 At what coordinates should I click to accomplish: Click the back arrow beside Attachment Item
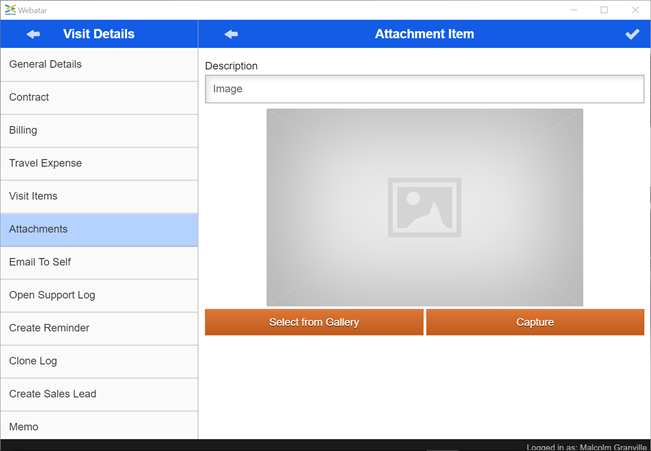231,34
